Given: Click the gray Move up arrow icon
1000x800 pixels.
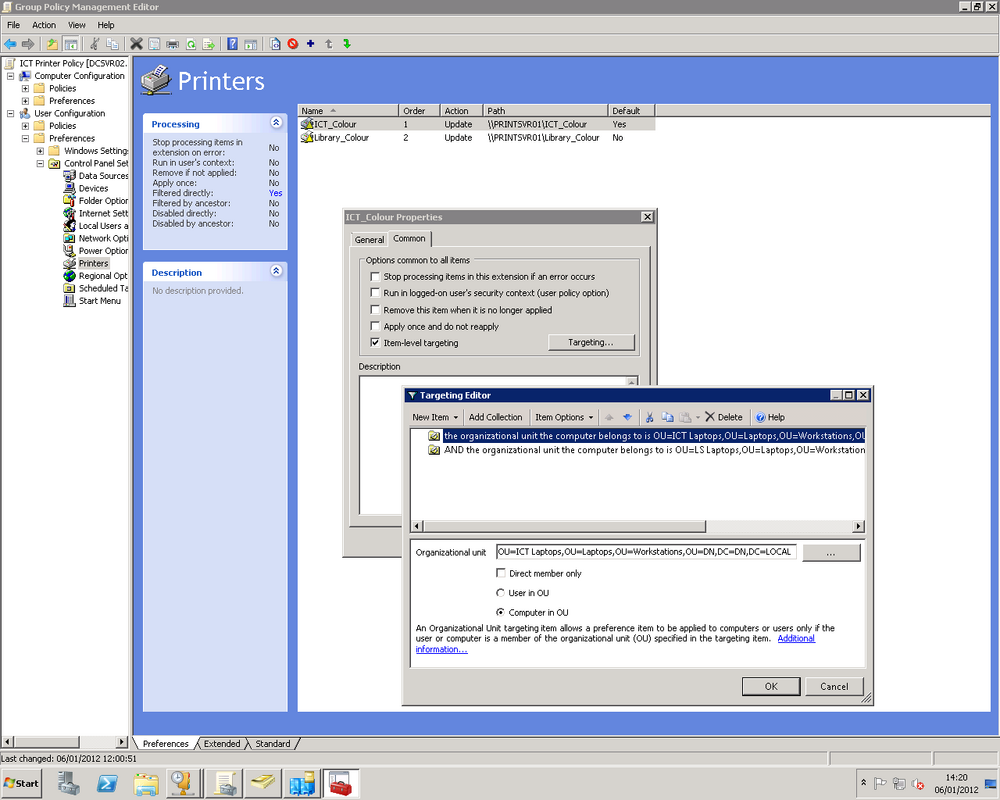Looking at the screenshot, I should coord(328,44).
